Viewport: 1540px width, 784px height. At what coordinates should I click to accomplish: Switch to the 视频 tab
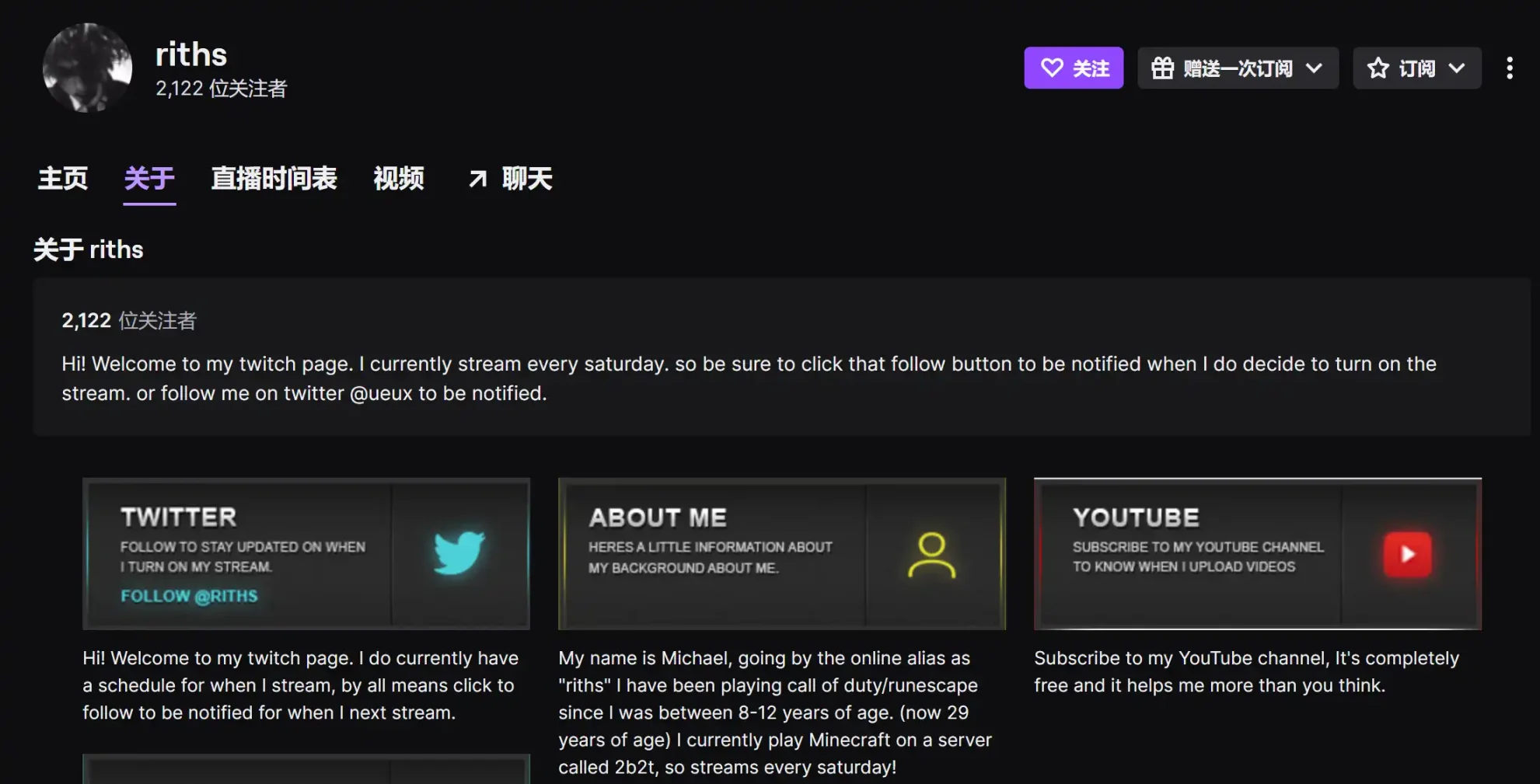pyautogui.click(x=400, y=178)
